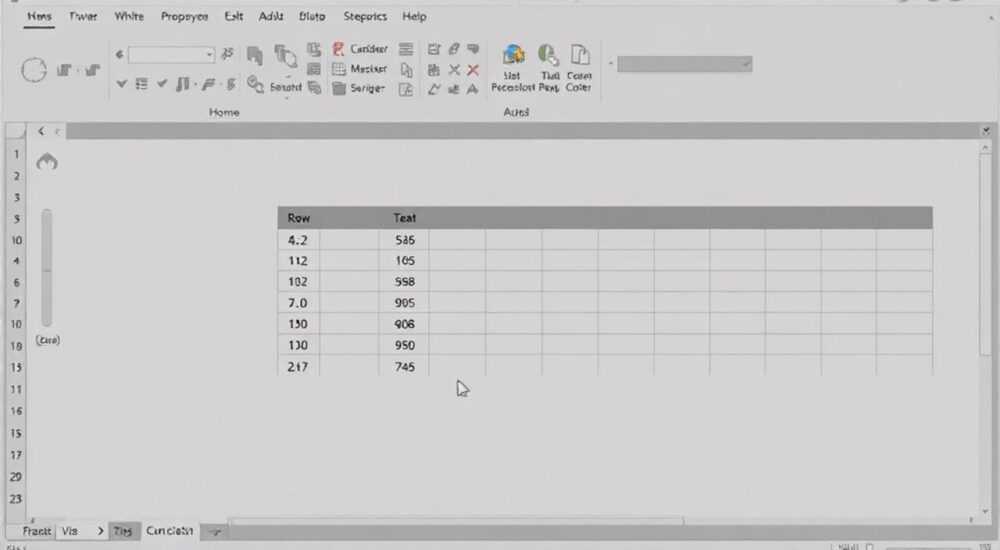Switch to the Canclatn sheet tab
The image size is (1000, 550).
[169, 531]
